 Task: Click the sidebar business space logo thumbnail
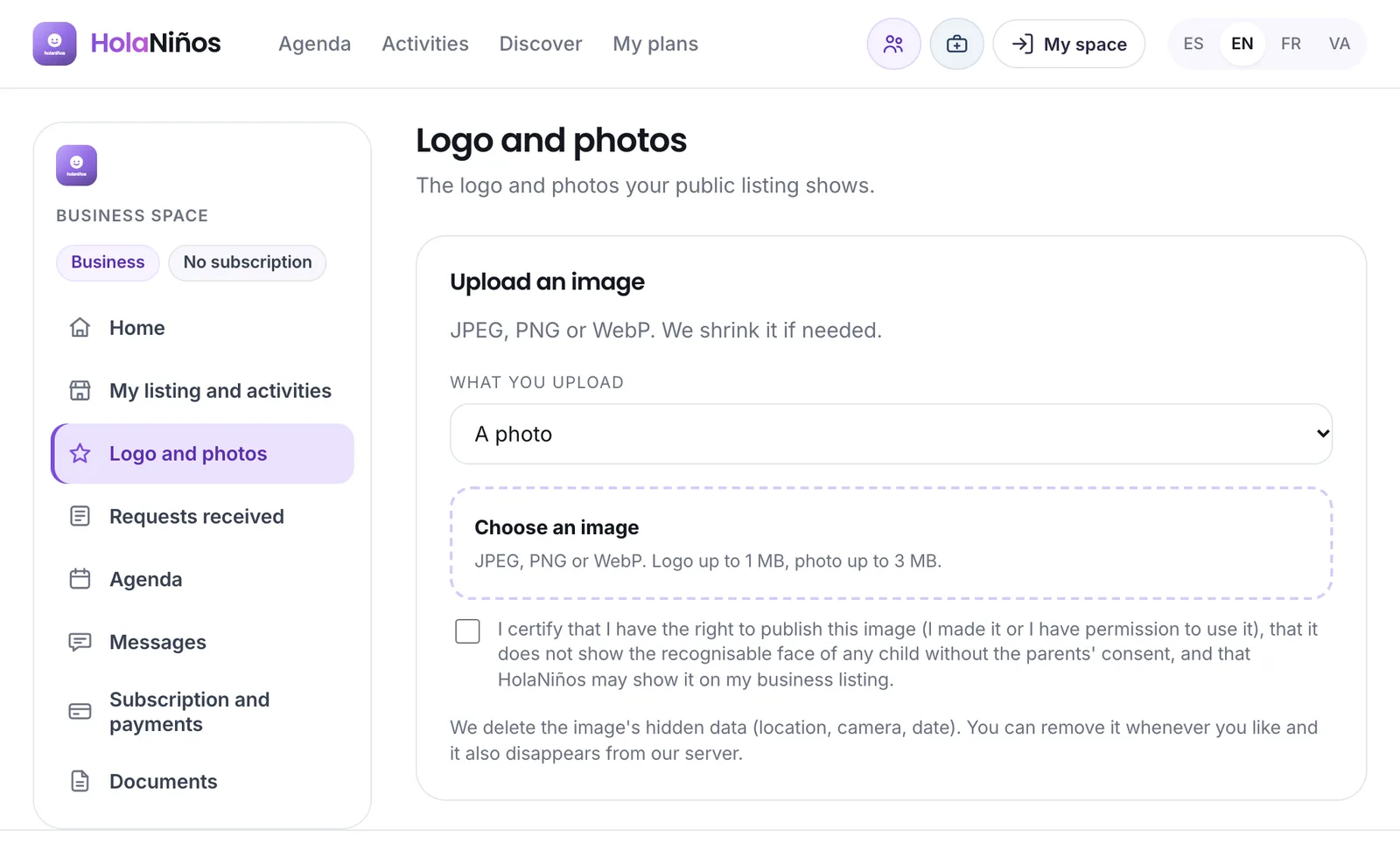pyautogui.click(x=76, y=165)
